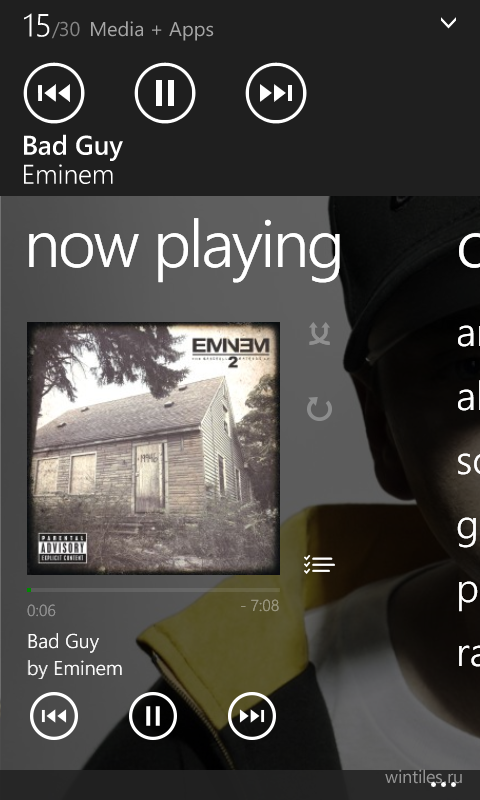Switch to the adjacent pivot header on the right
The image size is (480, 800).
468,249
